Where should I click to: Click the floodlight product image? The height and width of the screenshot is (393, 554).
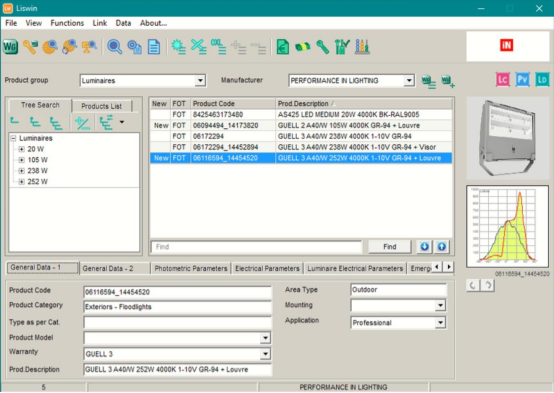507,138
